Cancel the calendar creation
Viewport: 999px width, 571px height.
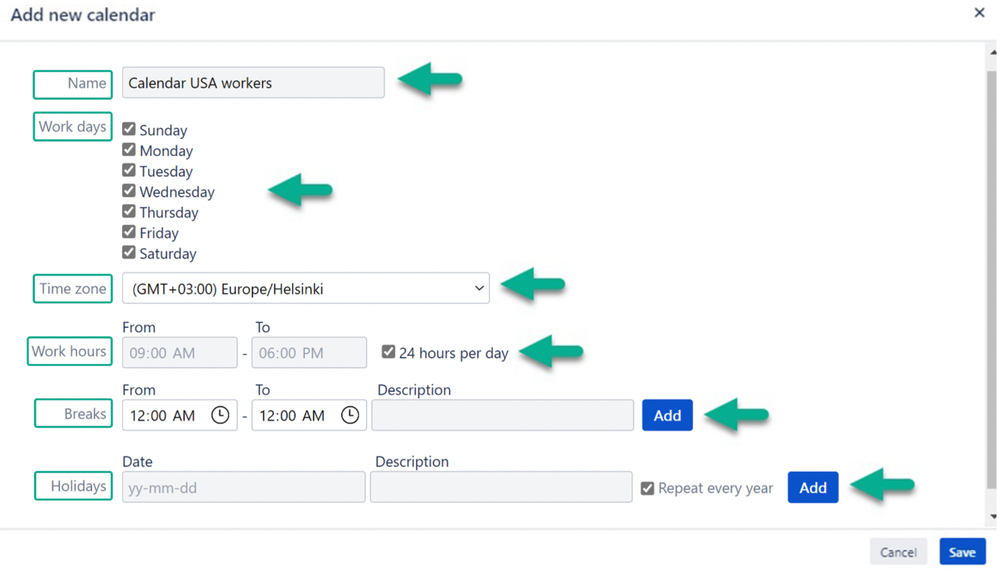[x=898, y=552]
